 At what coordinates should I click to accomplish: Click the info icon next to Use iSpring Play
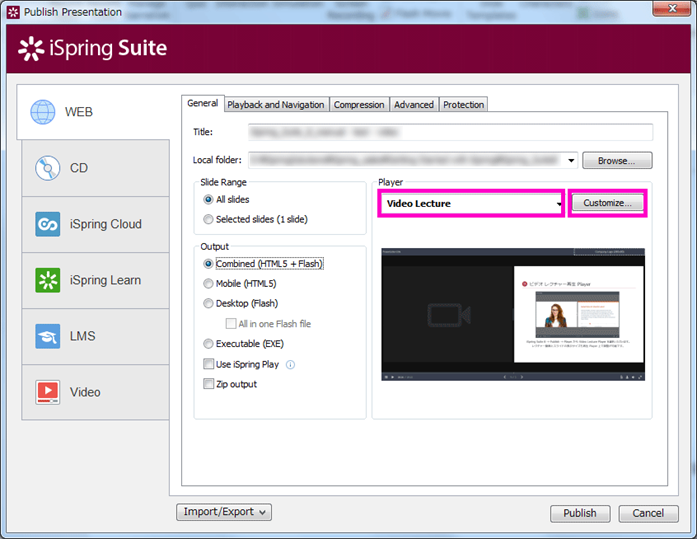tap(290, 365)
